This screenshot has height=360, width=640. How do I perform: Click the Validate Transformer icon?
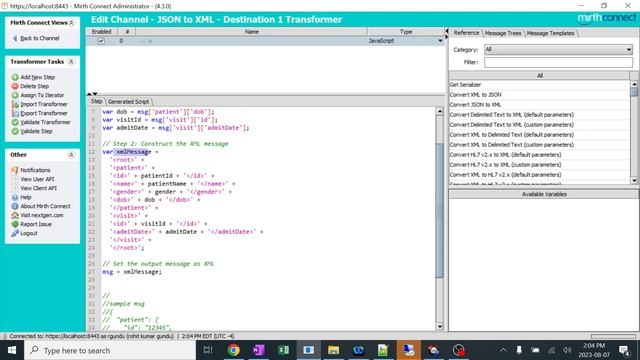tap(15, 122)
